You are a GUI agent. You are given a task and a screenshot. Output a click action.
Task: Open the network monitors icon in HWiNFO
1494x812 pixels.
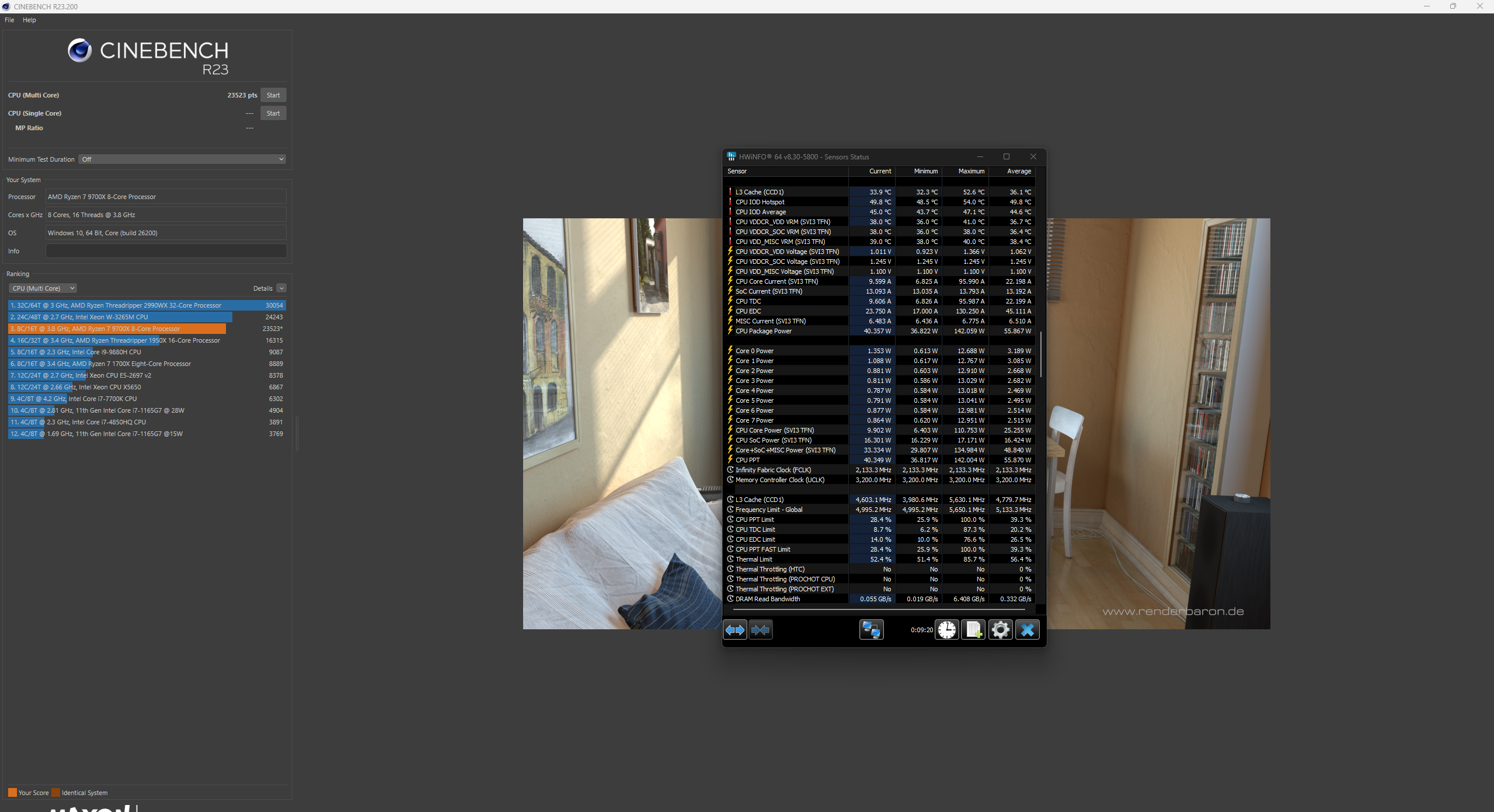[871, 630]
